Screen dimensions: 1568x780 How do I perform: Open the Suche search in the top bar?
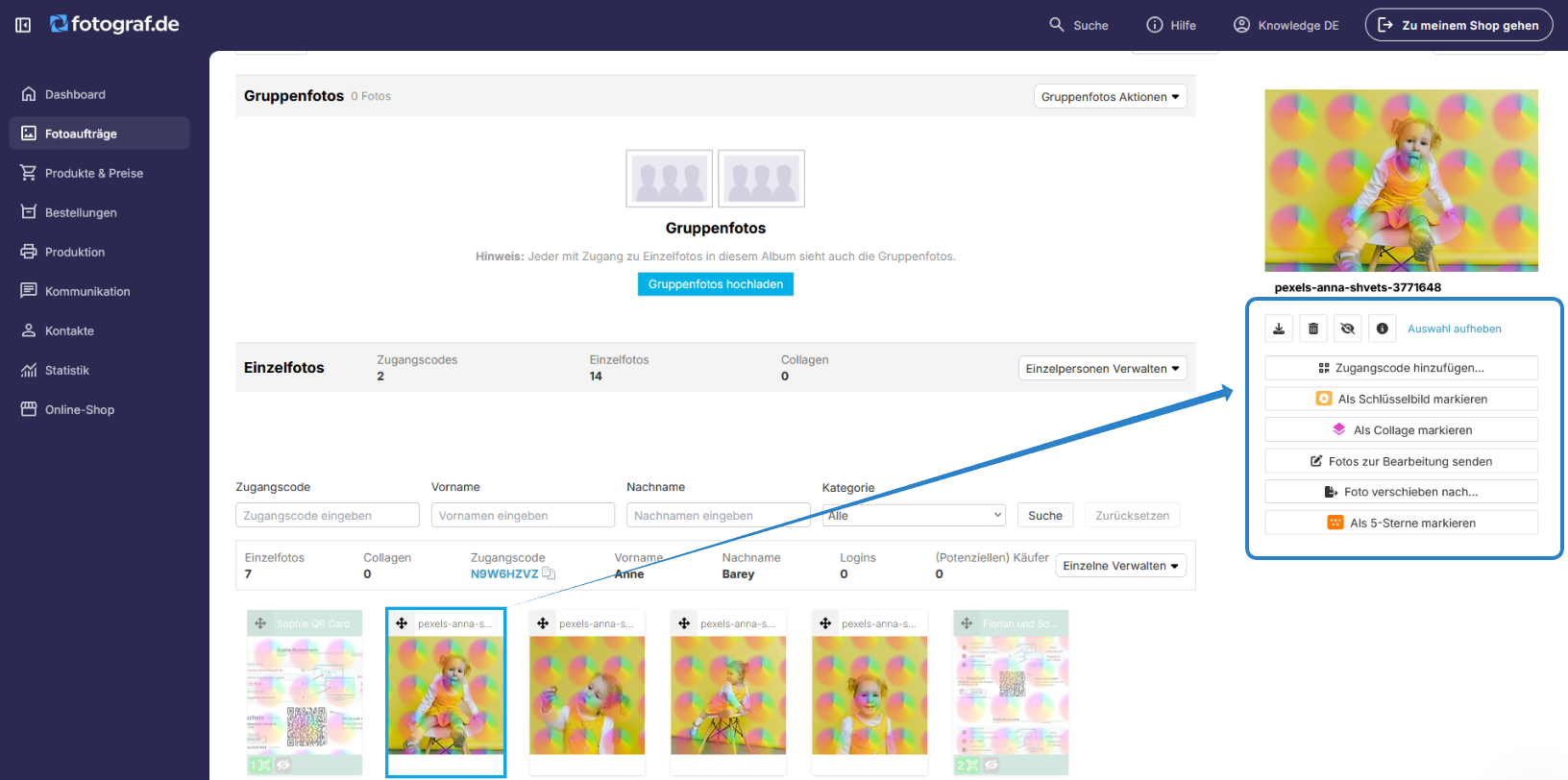pos(1078,25)
